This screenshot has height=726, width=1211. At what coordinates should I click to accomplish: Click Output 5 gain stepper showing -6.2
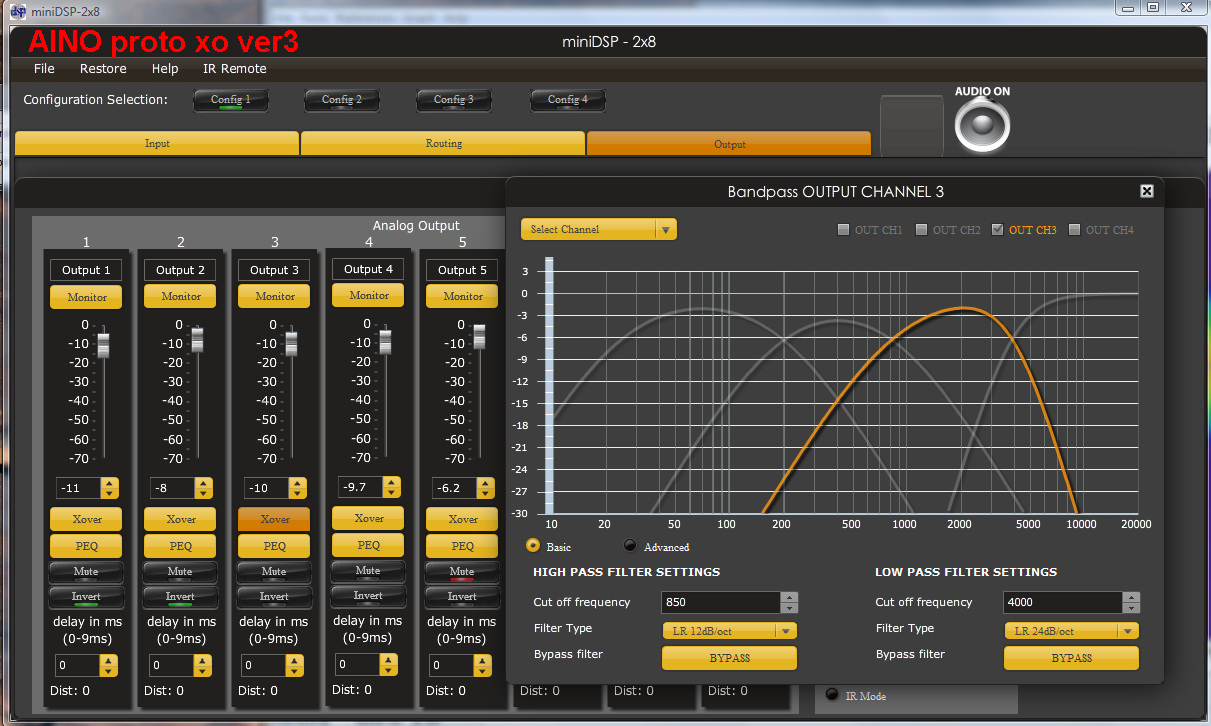click(486, 488)
